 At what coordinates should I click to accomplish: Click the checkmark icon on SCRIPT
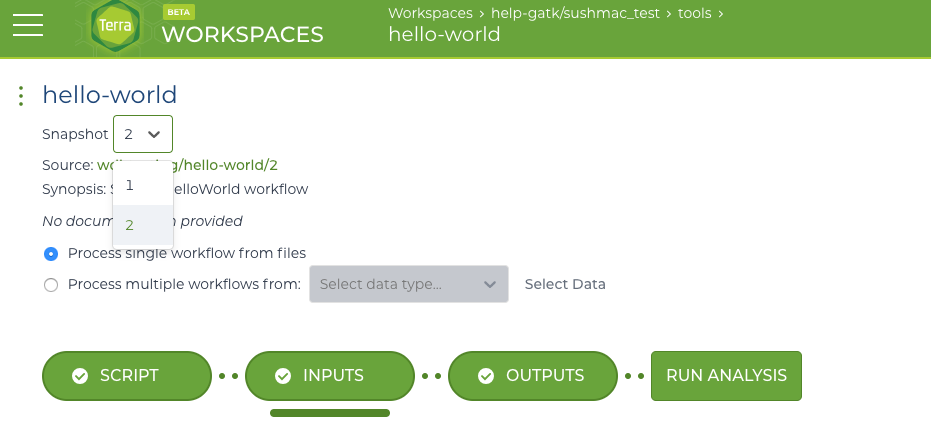point(80,376)
